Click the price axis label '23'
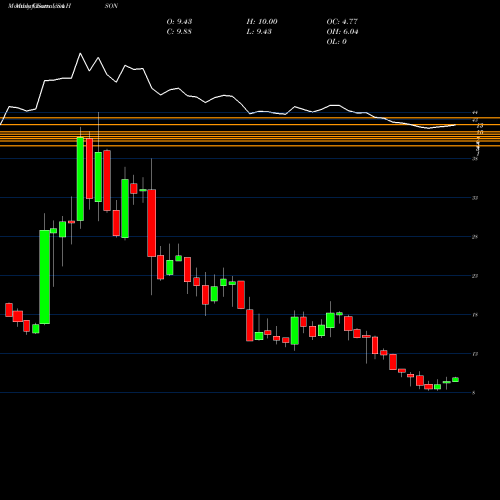The image size is (500, 500). coord(475,276)
